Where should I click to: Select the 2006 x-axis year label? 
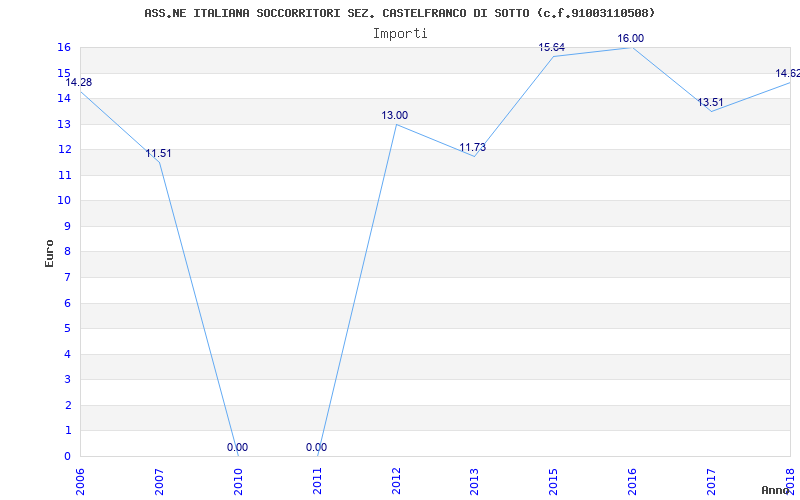(80, 482)
